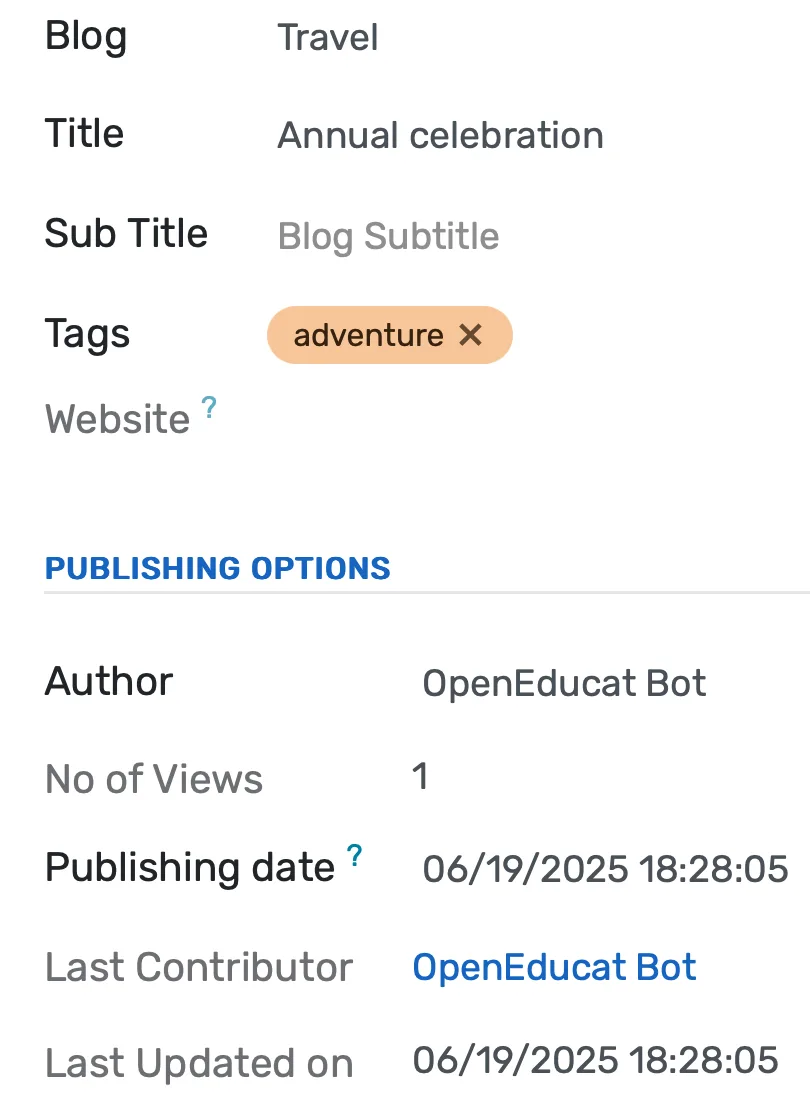
Task: Open the Blog field showing Travel
Action: (x=328, y=38)
